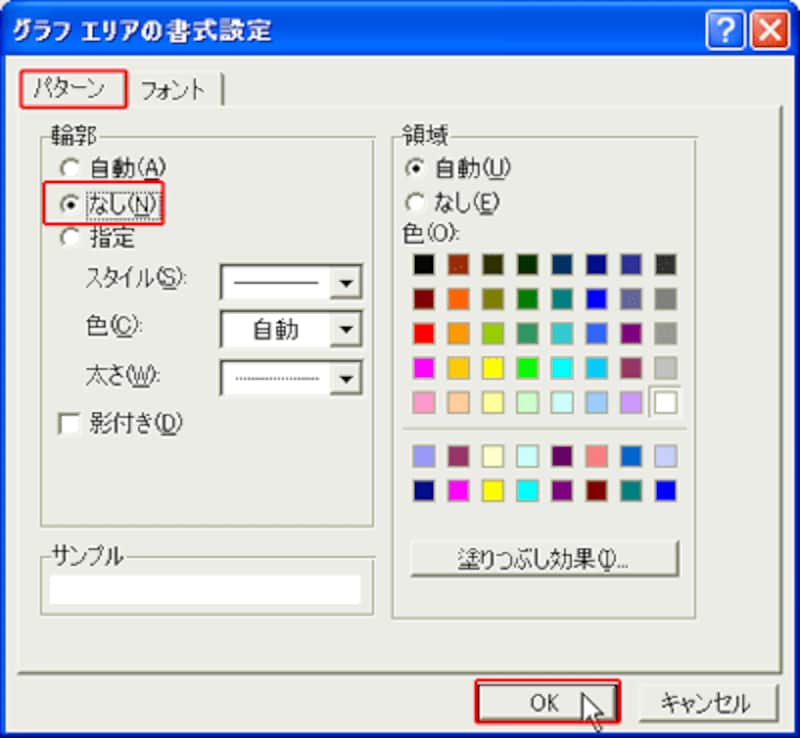Enable the 影付き(D) shadow checkbox

pos(70,424)
